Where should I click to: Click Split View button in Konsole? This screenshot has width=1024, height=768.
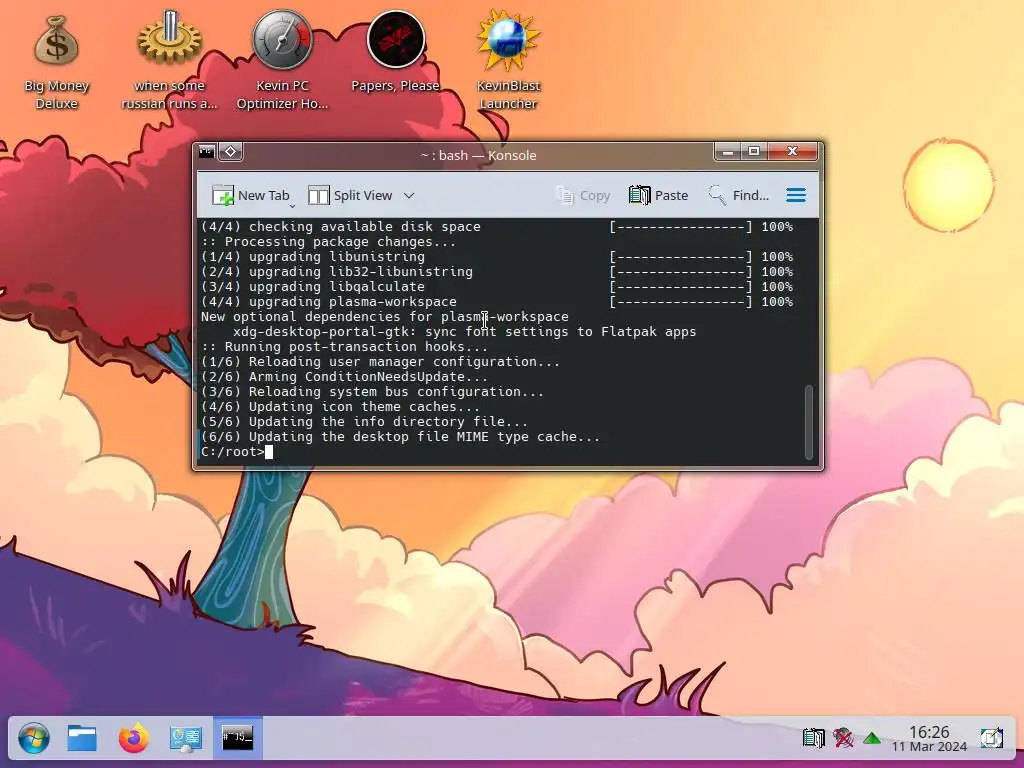click(350, 195)
